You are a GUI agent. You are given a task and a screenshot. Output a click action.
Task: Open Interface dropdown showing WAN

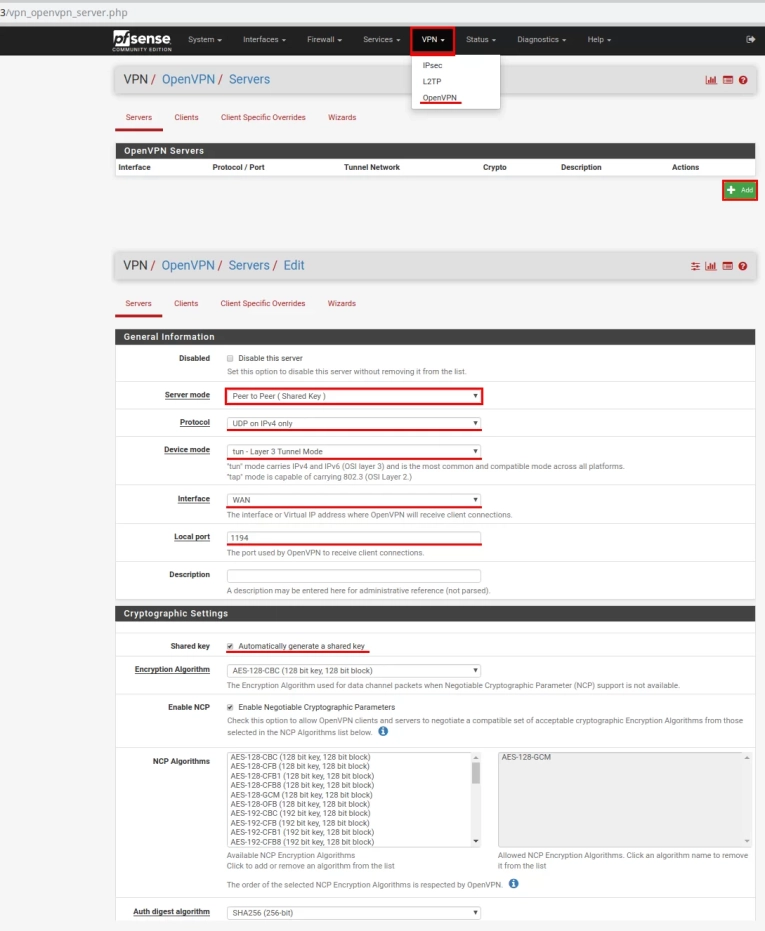click(354, 500)
